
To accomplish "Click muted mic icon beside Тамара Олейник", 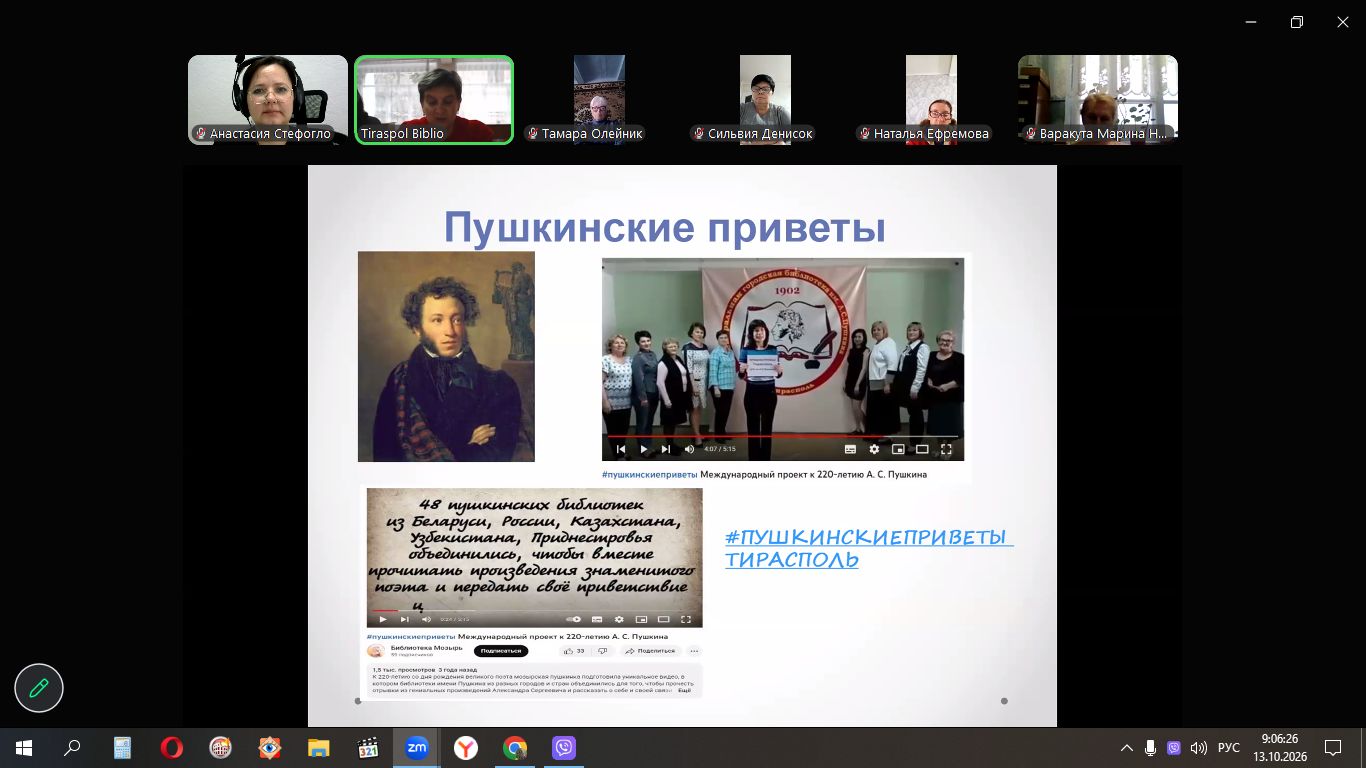I will [x=533, y=134].
